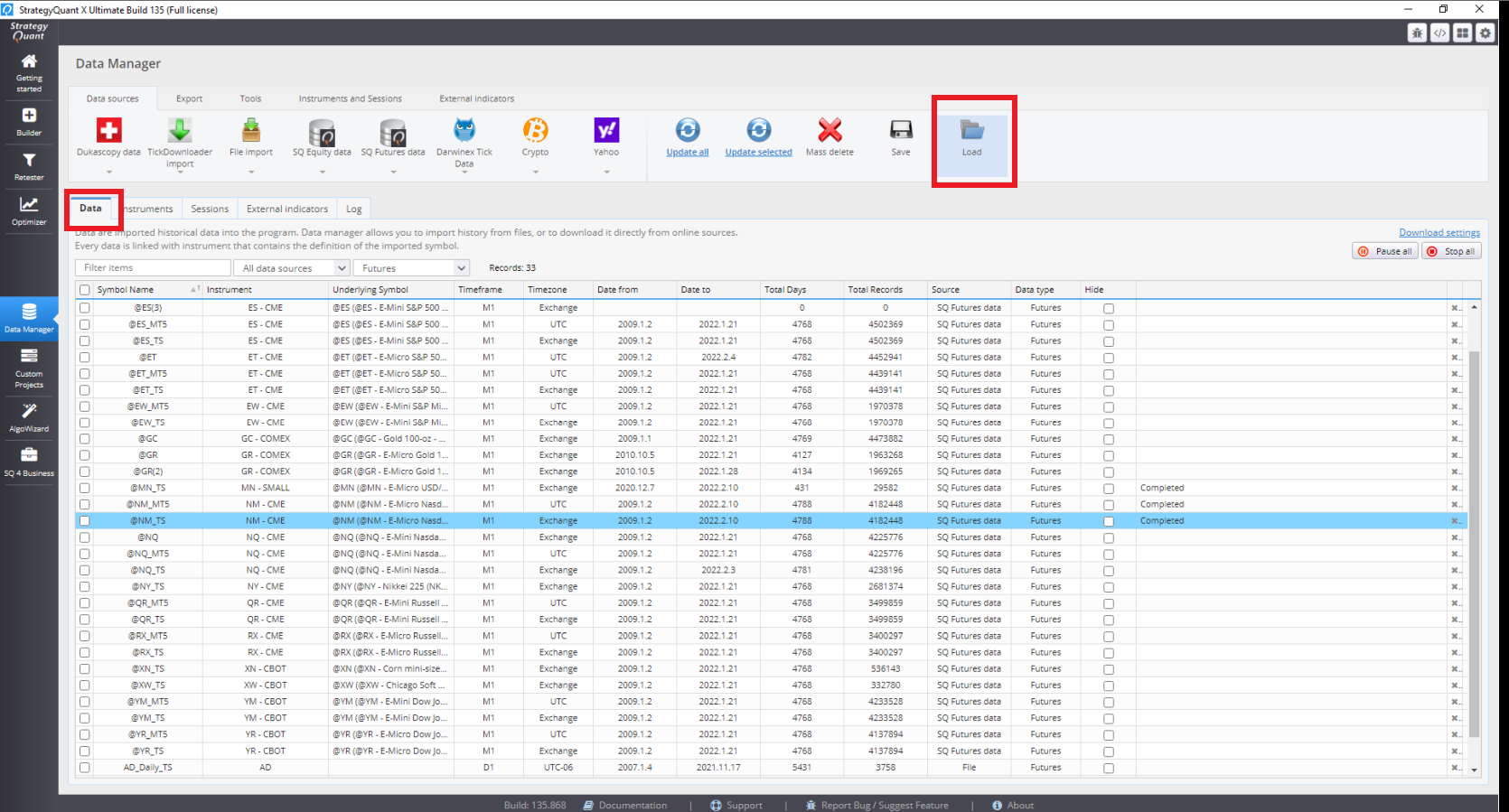Switch to the Log sub-tab
This screenshot has height=812, width=1509.
pyautogui.click(x=354, y=209)
